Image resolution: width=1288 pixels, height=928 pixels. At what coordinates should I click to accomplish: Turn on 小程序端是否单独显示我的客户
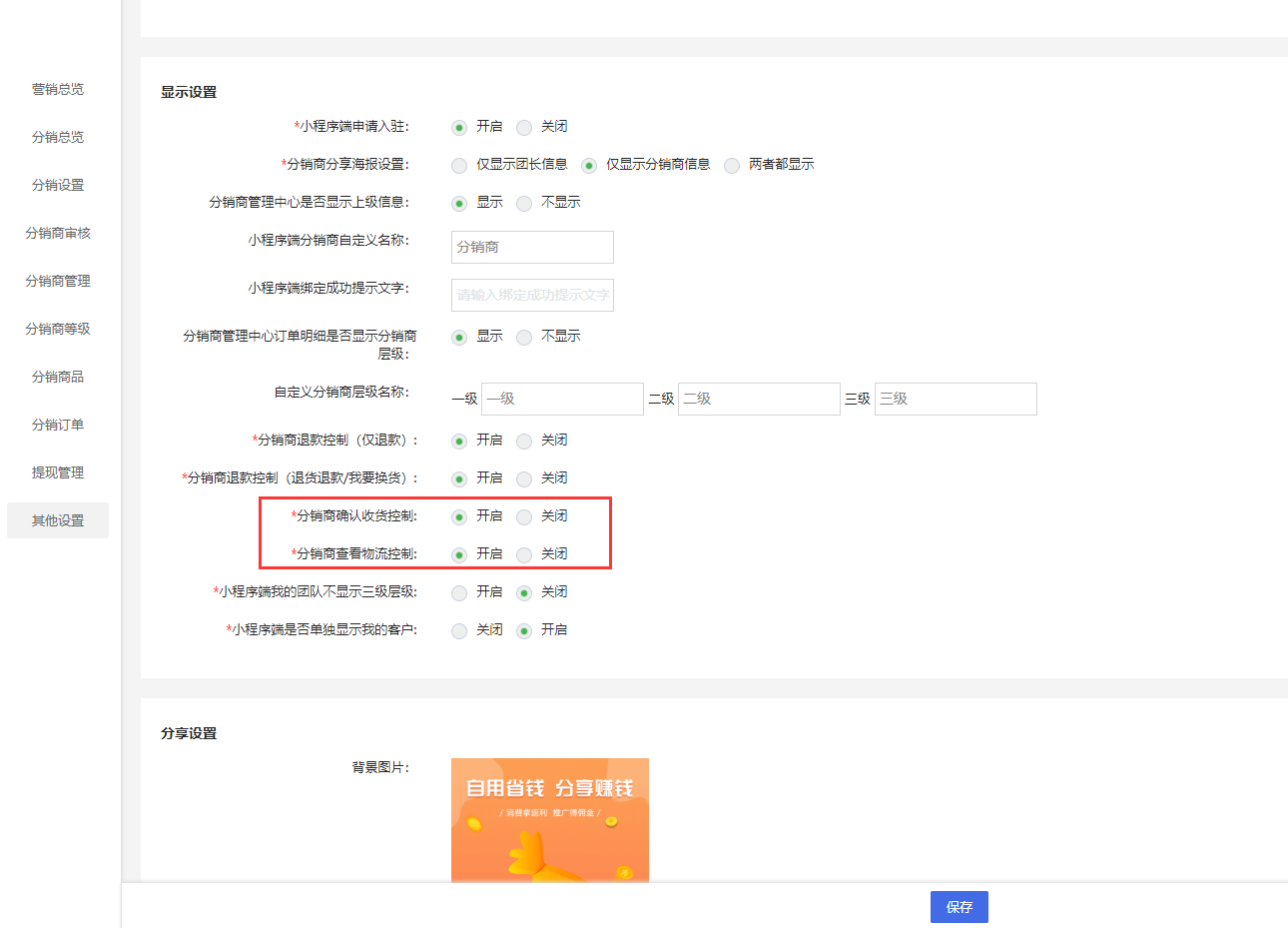click(x=524, y=630)
